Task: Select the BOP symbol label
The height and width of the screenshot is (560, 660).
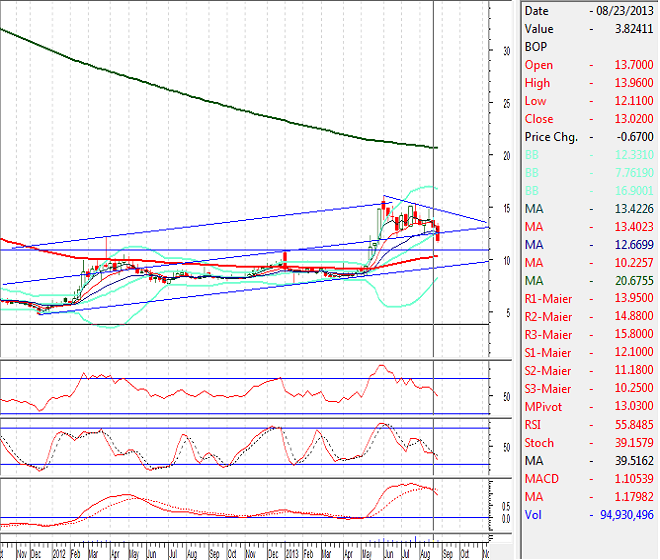Action: (538, 47)
